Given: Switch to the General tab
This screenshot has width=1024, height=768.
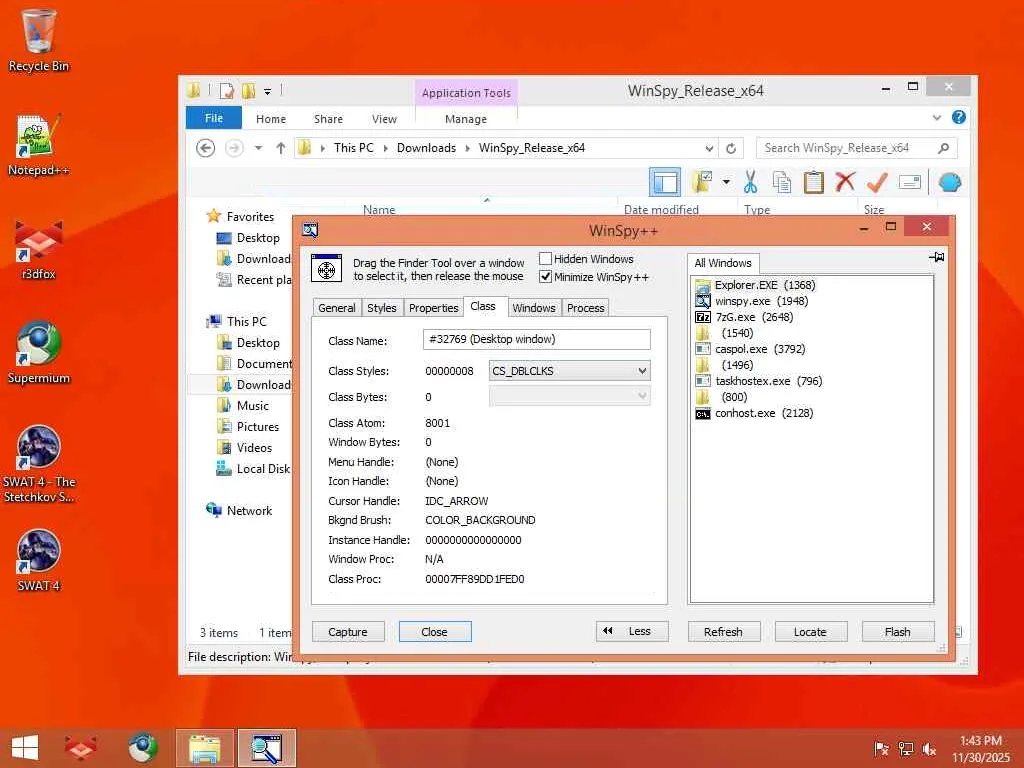Looking at the screenshot, I should (337, 308).
